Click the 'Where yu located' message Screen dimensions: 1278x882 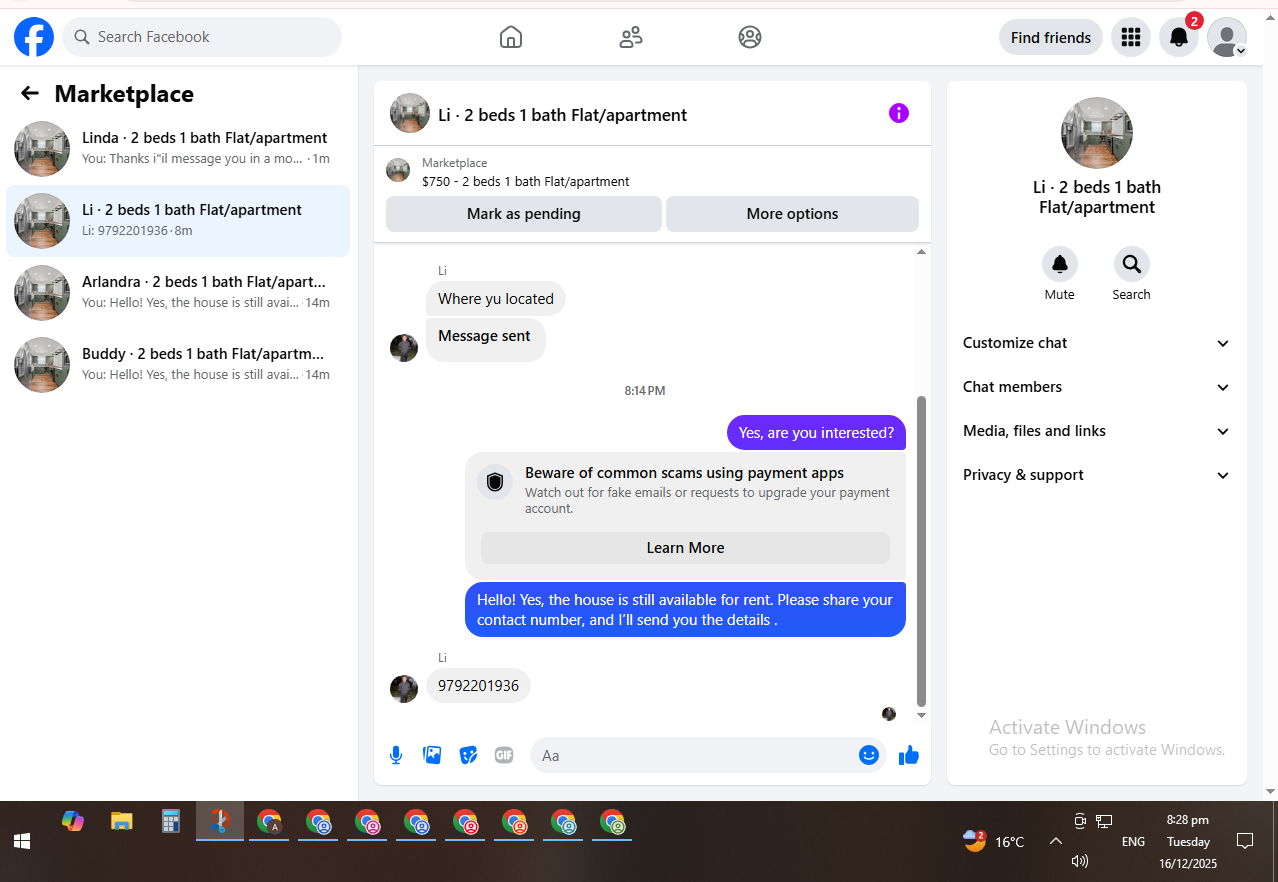click(496, 299)
